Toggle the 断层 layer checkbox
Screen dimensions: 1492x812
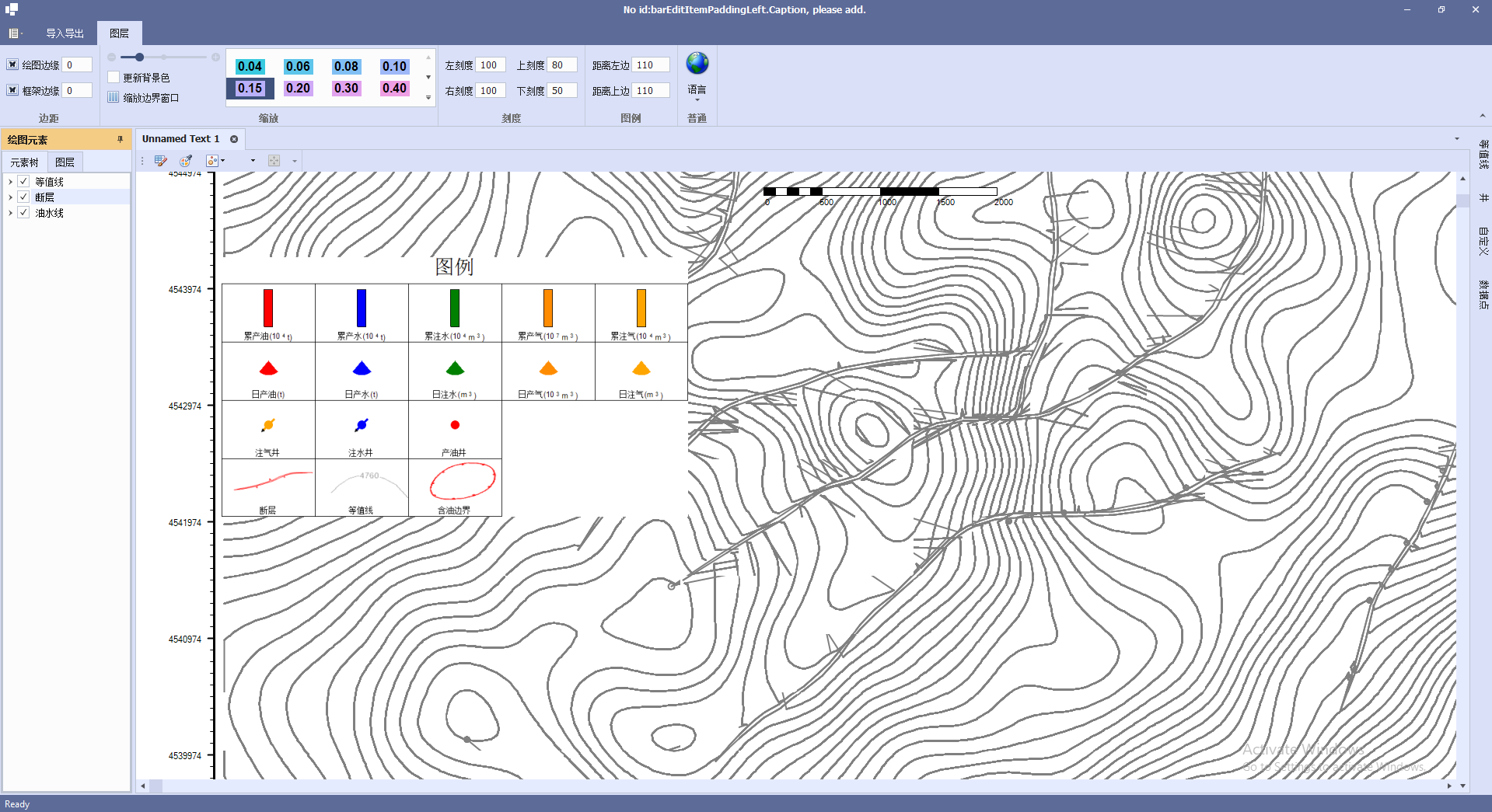(23, 197)
